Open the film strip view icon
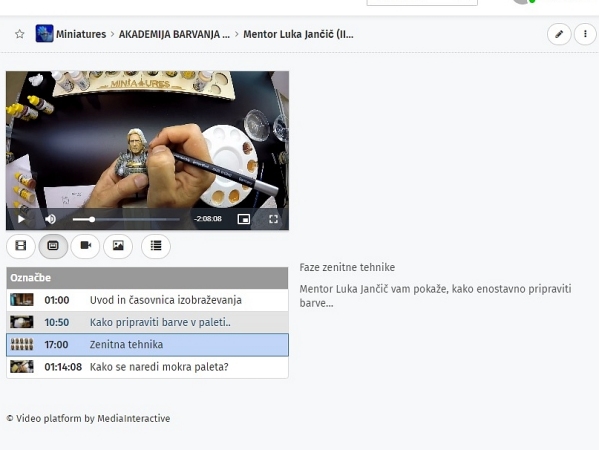Viewport: 600px width, 450px height. [x=21, y=245]
